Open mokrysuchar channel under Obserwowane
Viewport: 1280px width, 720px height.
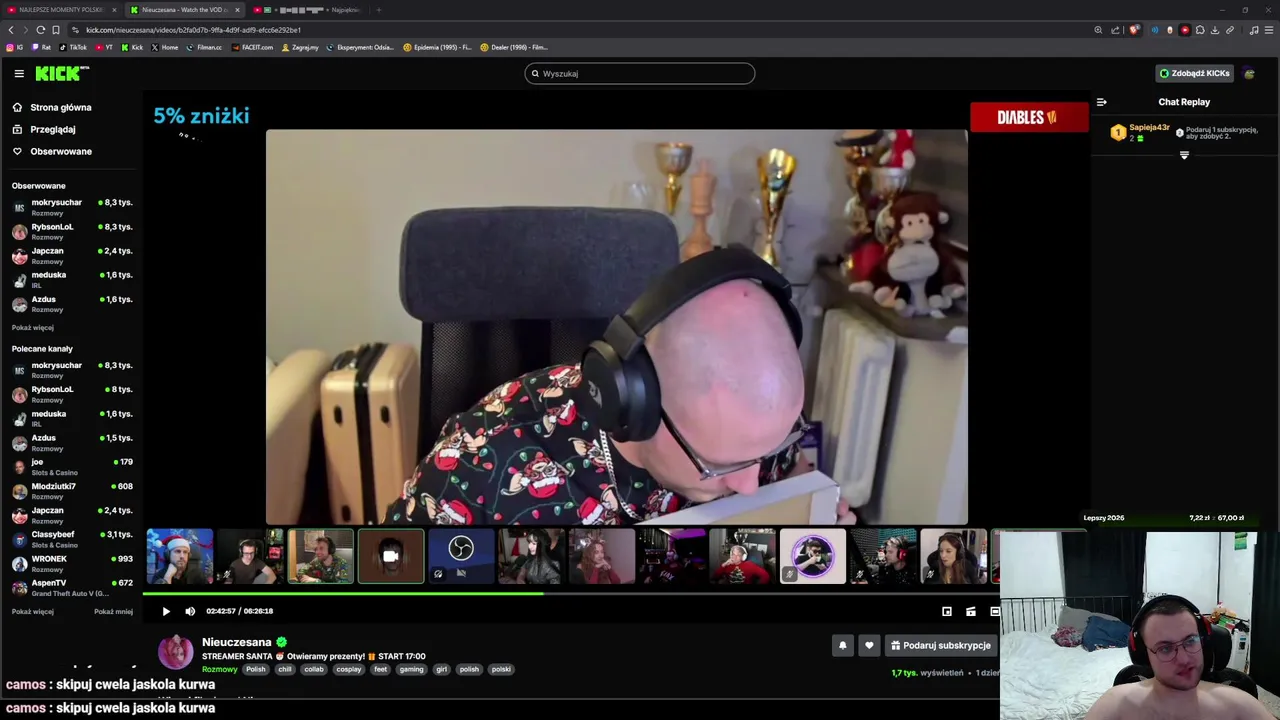click(71, 206)
